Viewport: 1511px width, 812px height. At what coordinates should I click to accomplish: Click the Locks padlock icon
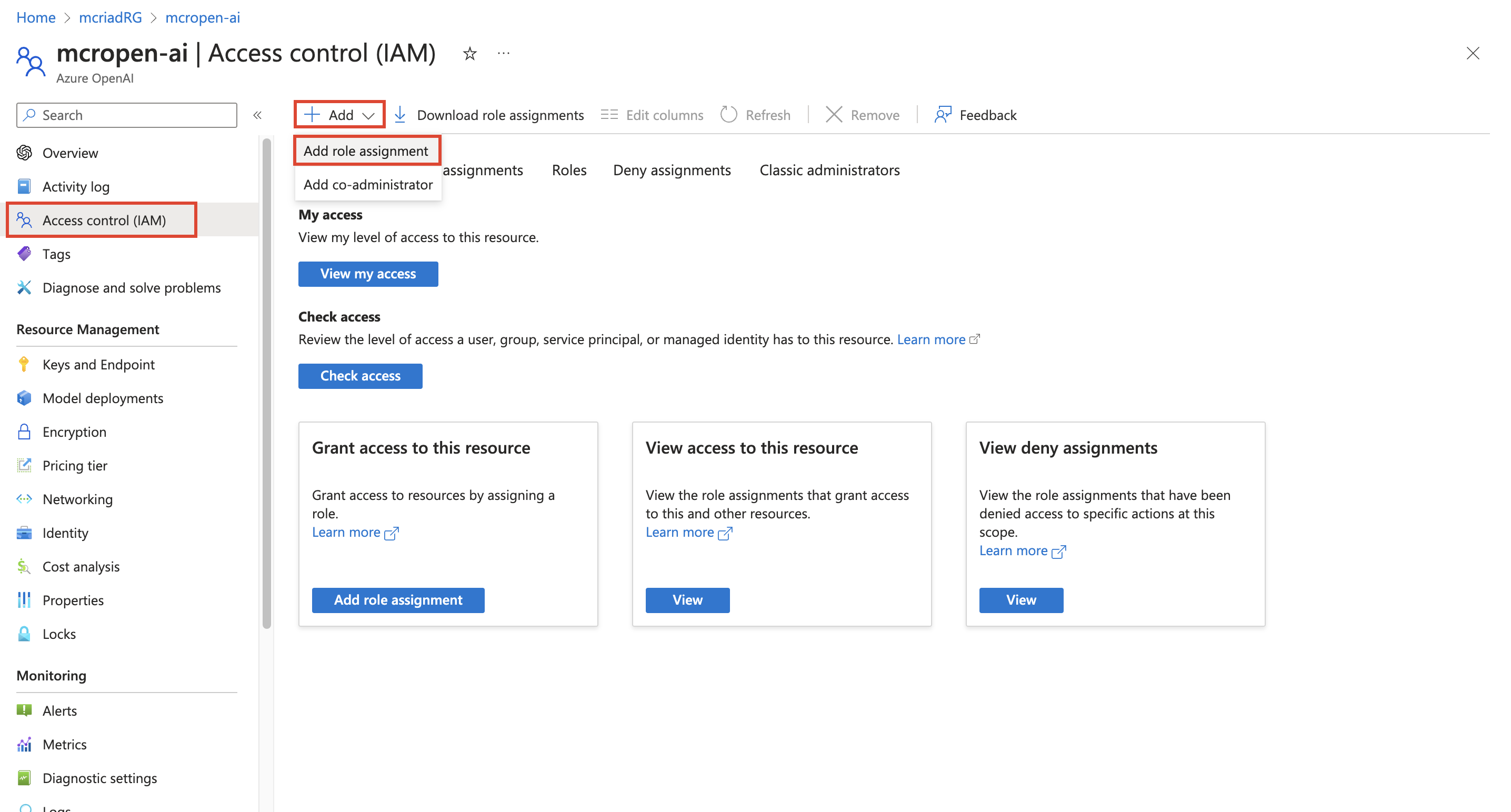[x=24, y=634]
